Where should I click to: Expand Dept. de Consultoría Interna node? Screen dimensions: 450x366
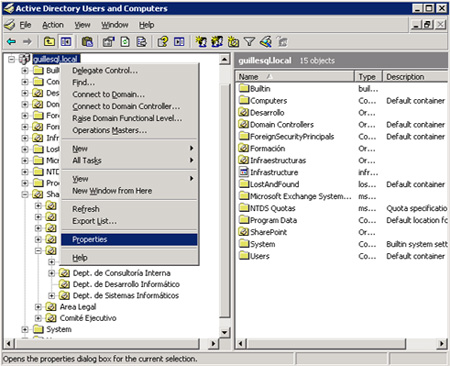[51, 273]
